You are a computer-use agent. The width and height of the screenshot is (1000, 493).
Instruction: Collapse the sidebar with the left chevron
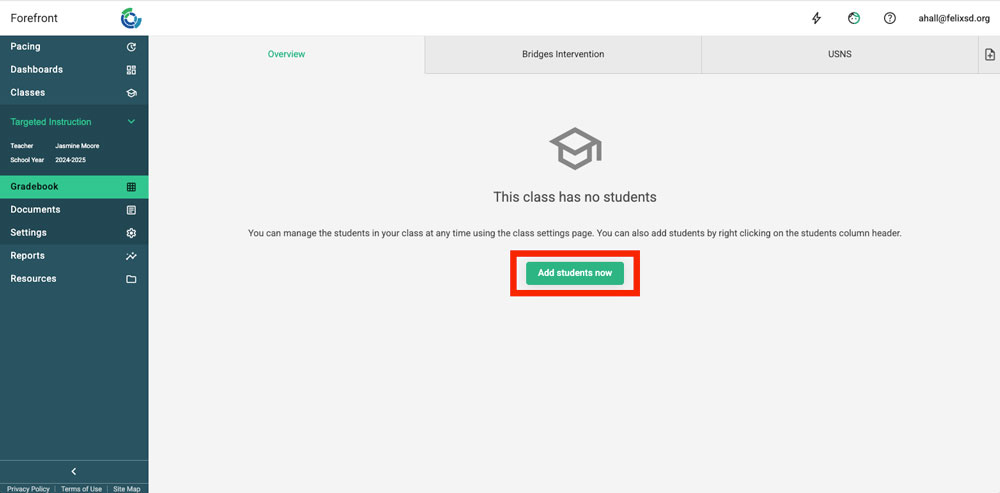[74, 471]
